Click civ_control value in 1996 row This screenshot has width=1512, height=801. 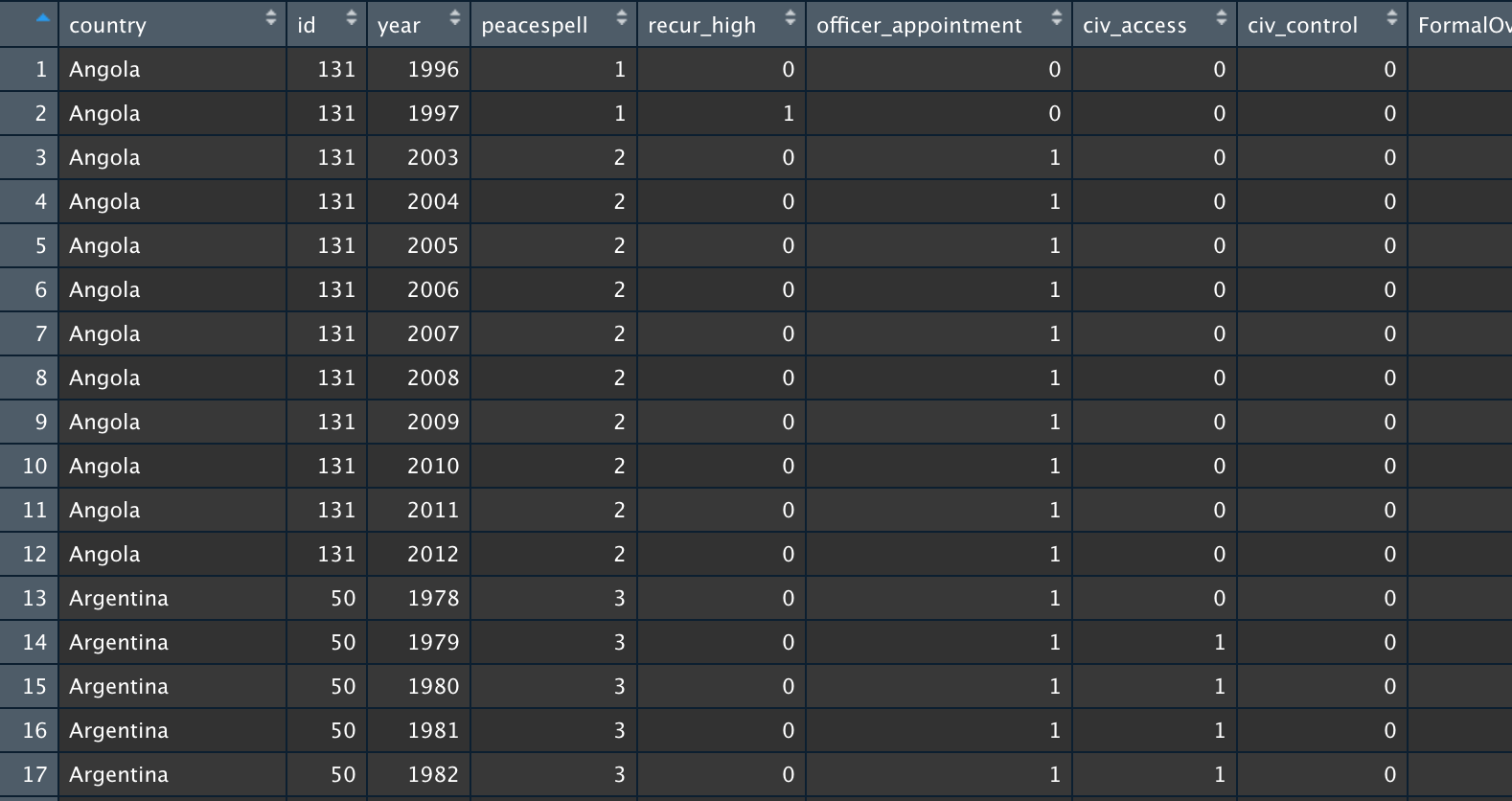(x=1390, y=69)
